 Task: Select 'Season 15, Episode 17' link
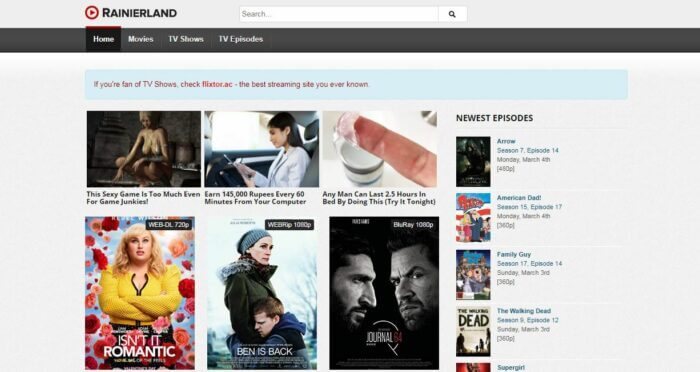pyautogui.click(x=529, y=207)
